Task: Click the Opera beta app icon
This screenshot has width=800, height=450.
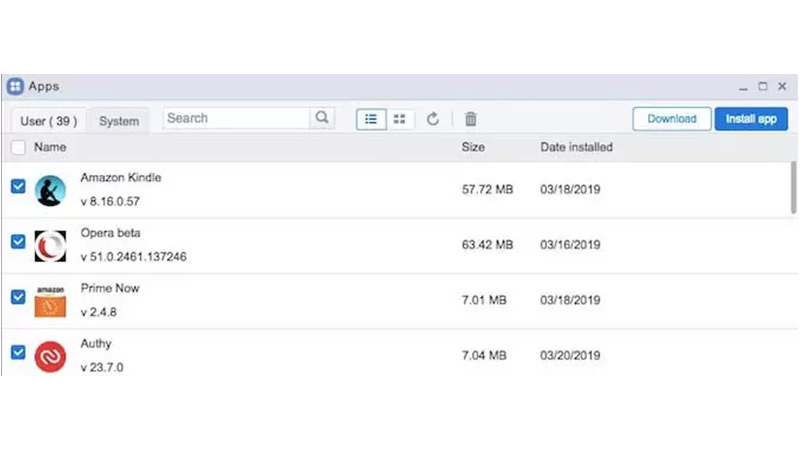Action: [50, 246]
